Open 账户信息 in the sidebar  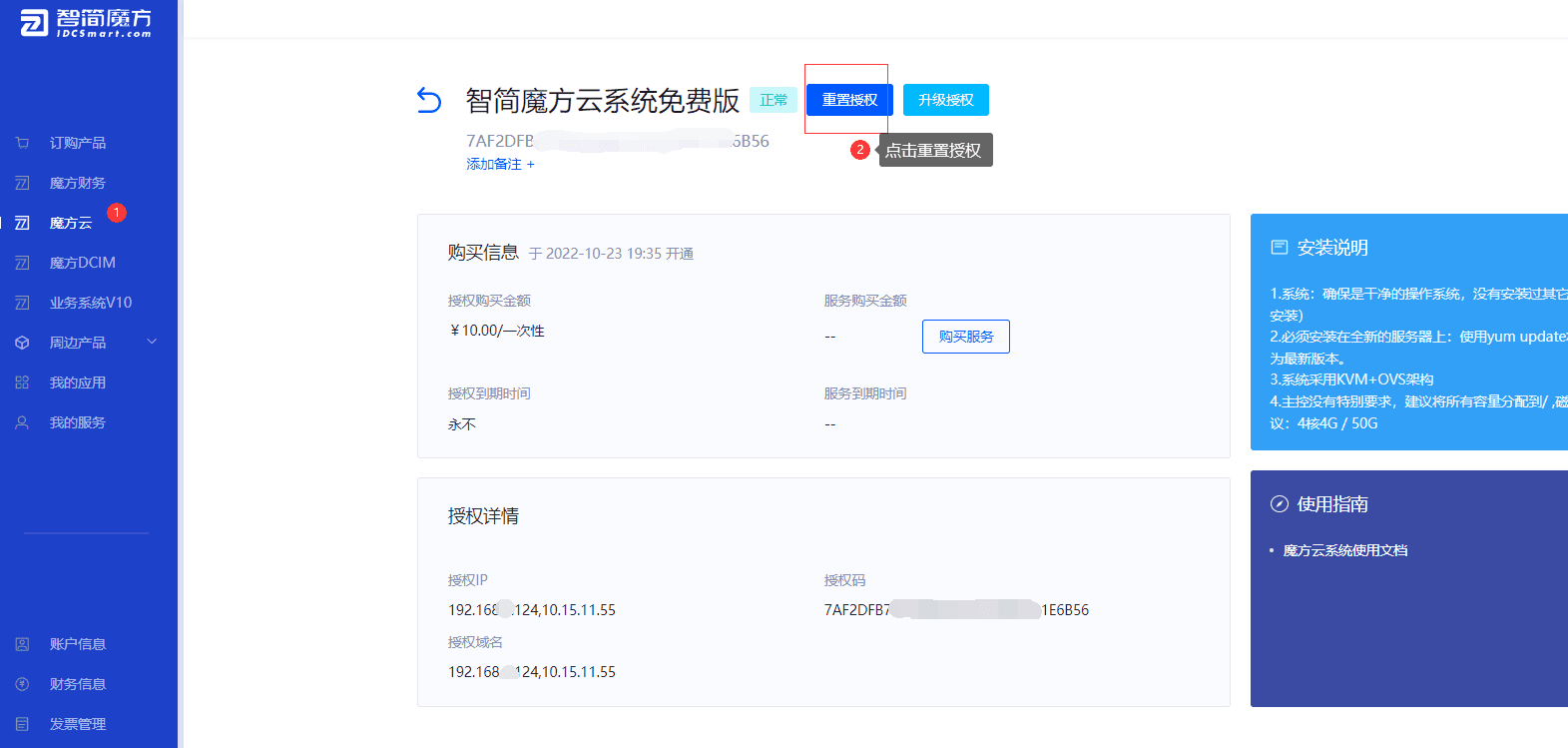point(78,644)
